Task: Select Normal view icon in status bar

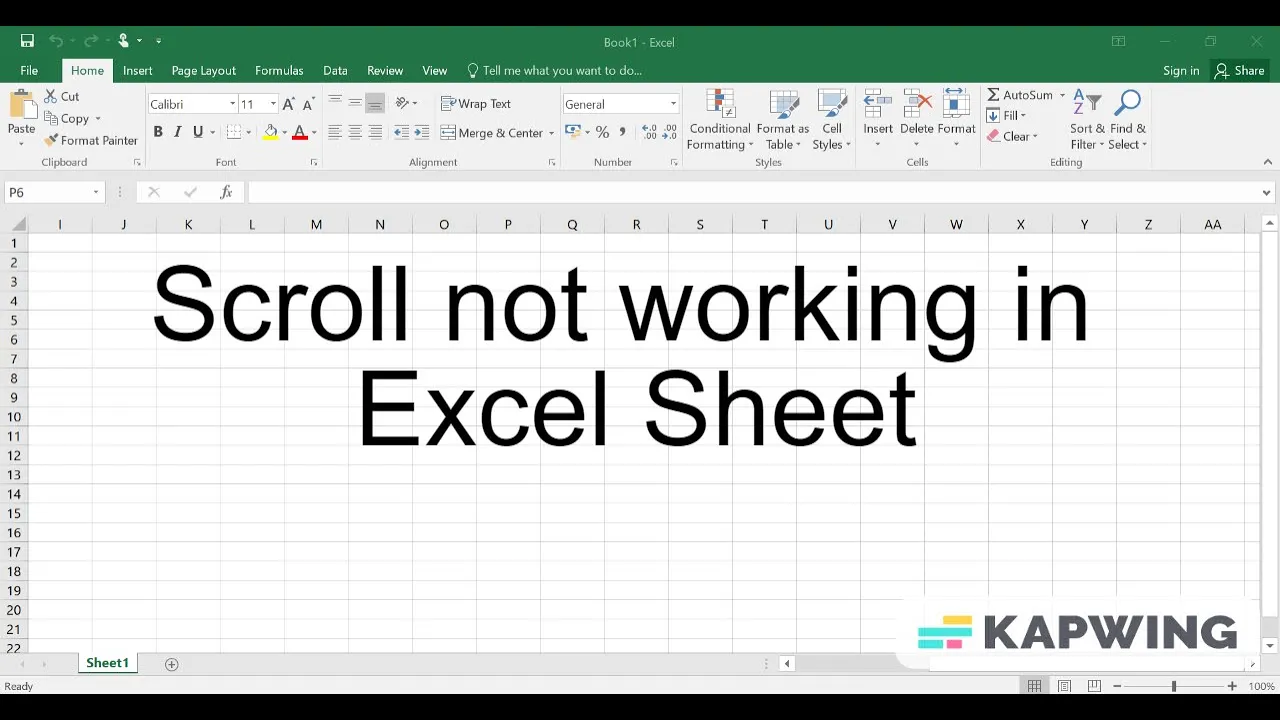Action: point(1035,686)
